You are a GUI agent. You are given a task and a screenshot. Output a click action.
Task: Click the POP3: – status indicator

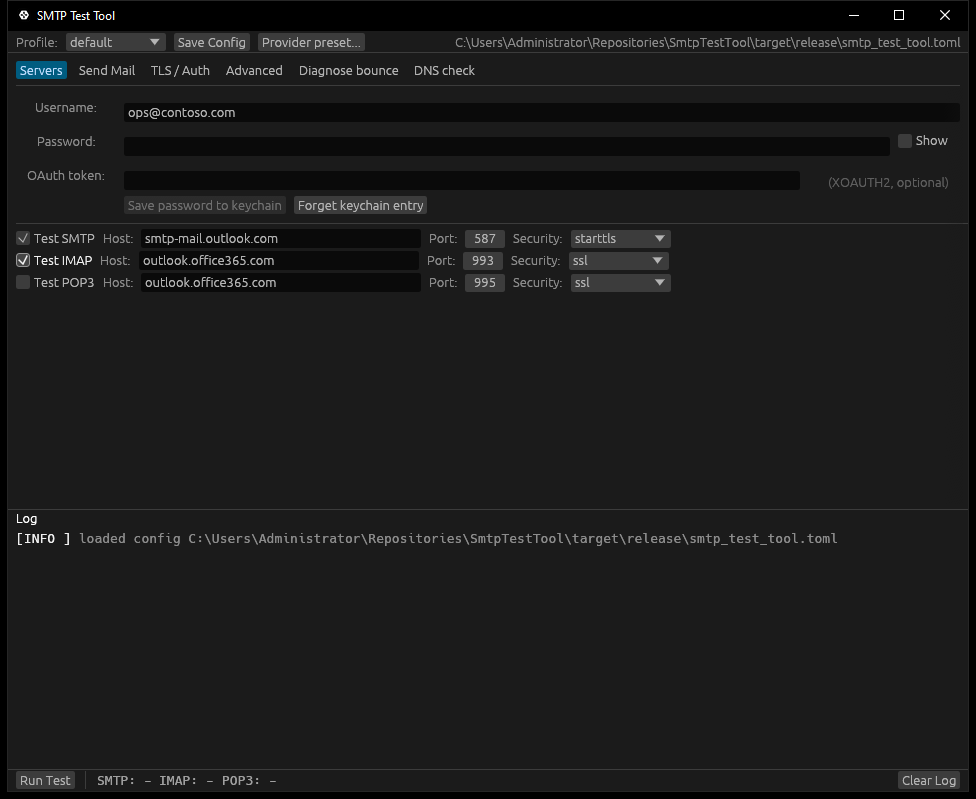(x=249, y=780)
